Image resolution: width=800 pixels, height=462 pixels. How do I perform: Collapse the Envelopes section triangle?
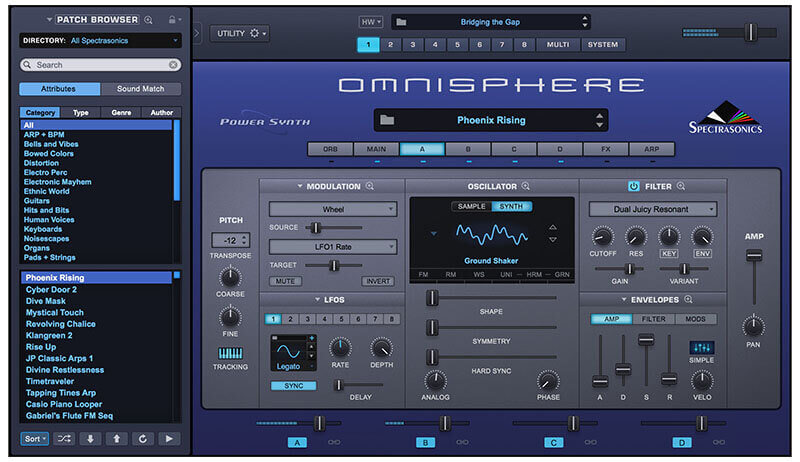coord(624,300)
